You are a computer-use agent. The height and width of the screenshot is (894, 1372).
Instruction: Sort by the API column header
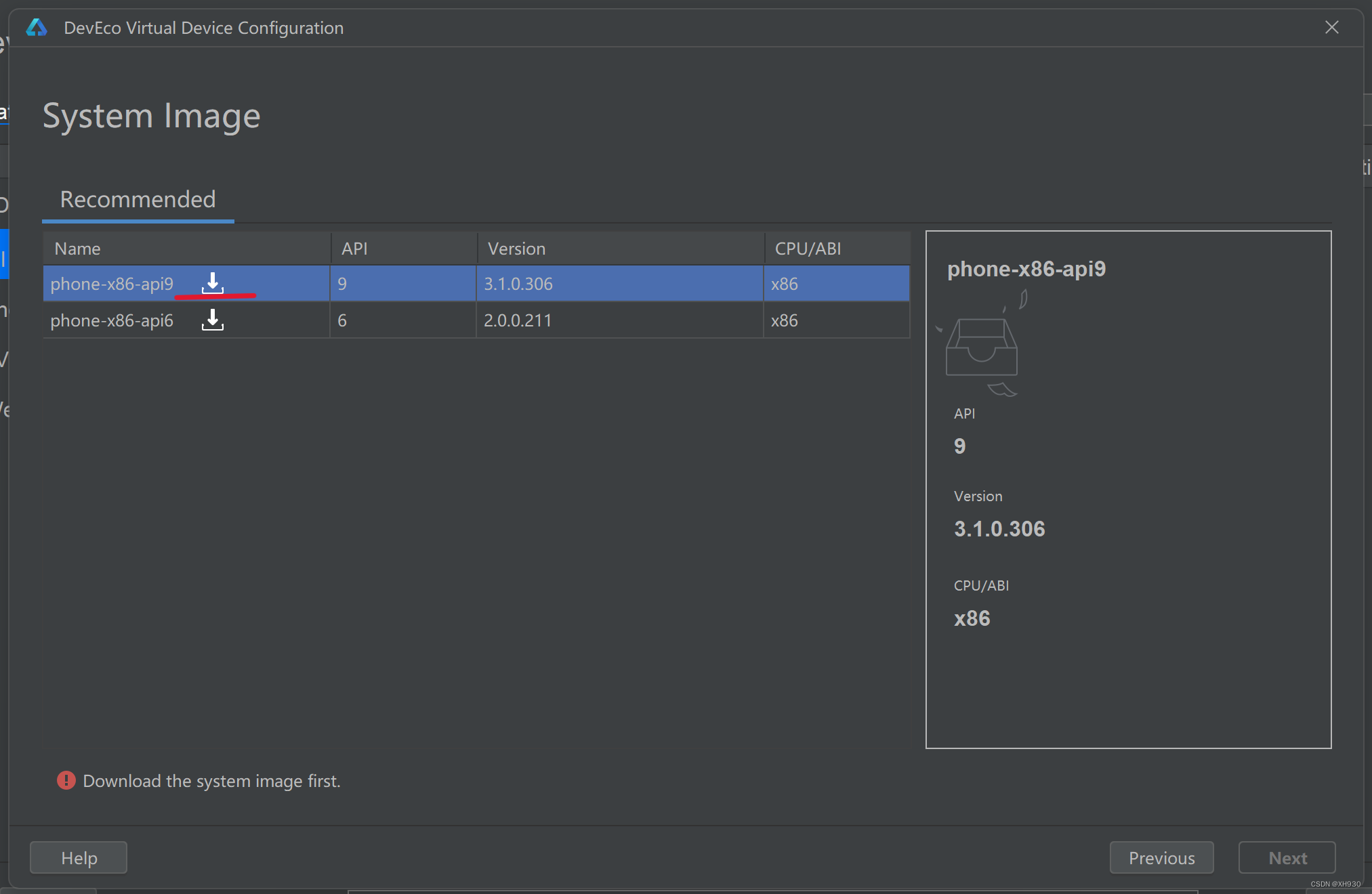tap(354, 249)
